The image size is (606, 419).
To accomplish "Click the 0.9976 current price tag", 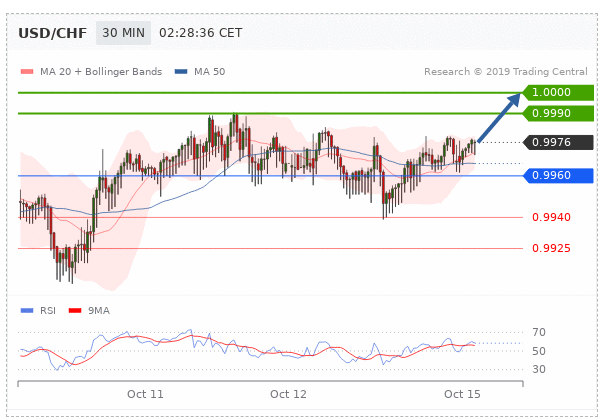I will point(558,142).
